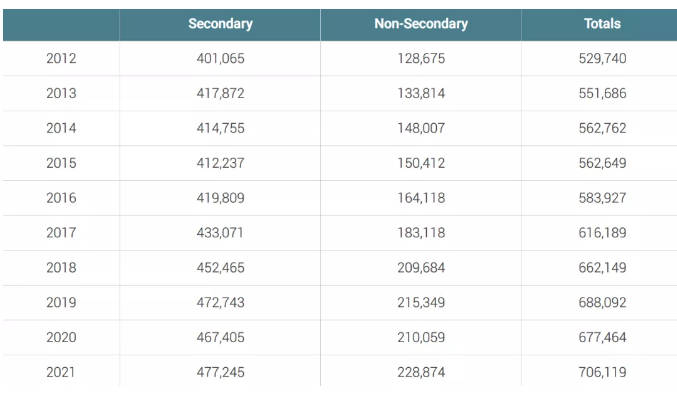Click the 2020 Totals value 677,464

click(x=602, y=337)
